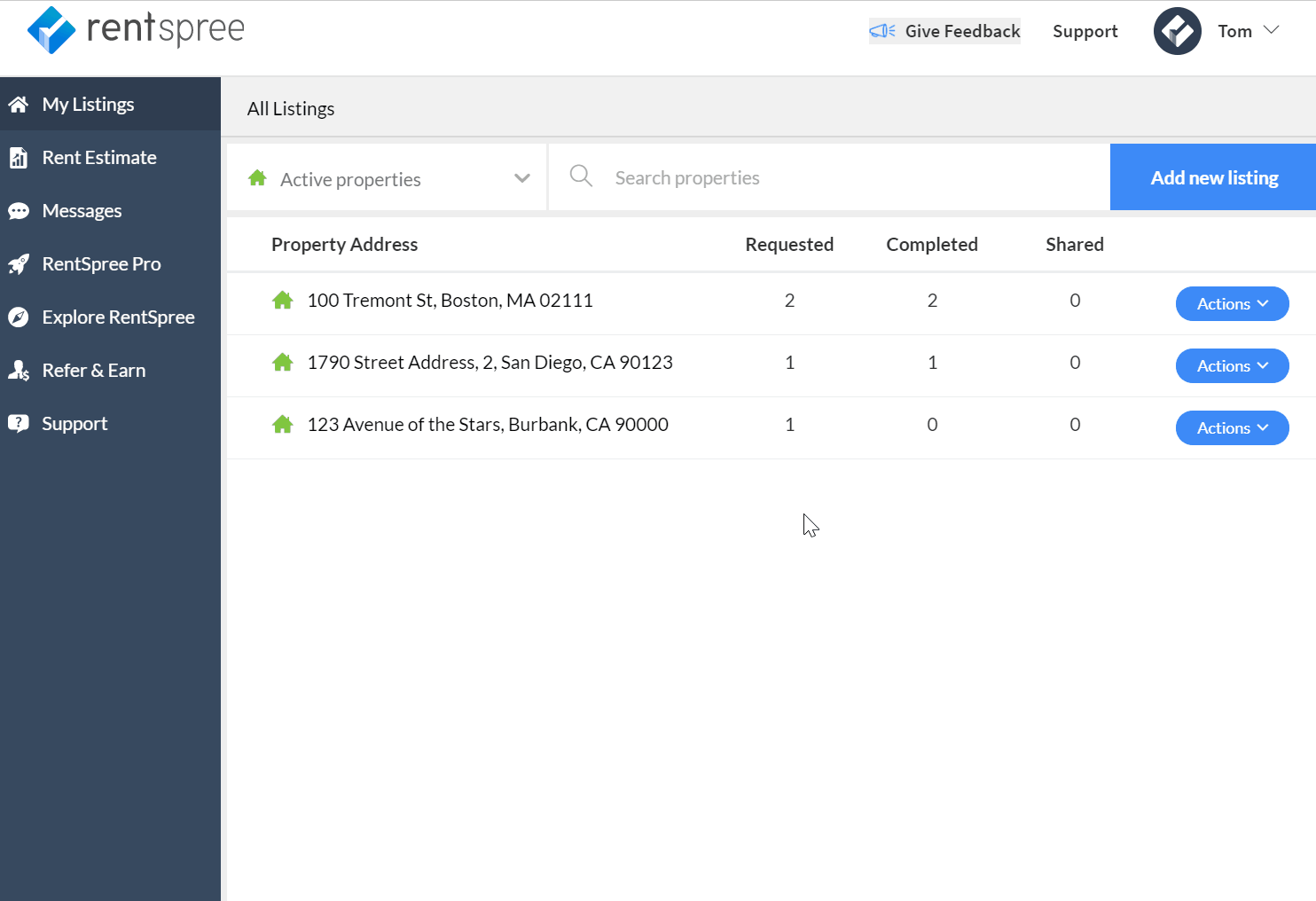Click the Shared column header
Screen dimensions: 1316x901
click(1075, 245)
